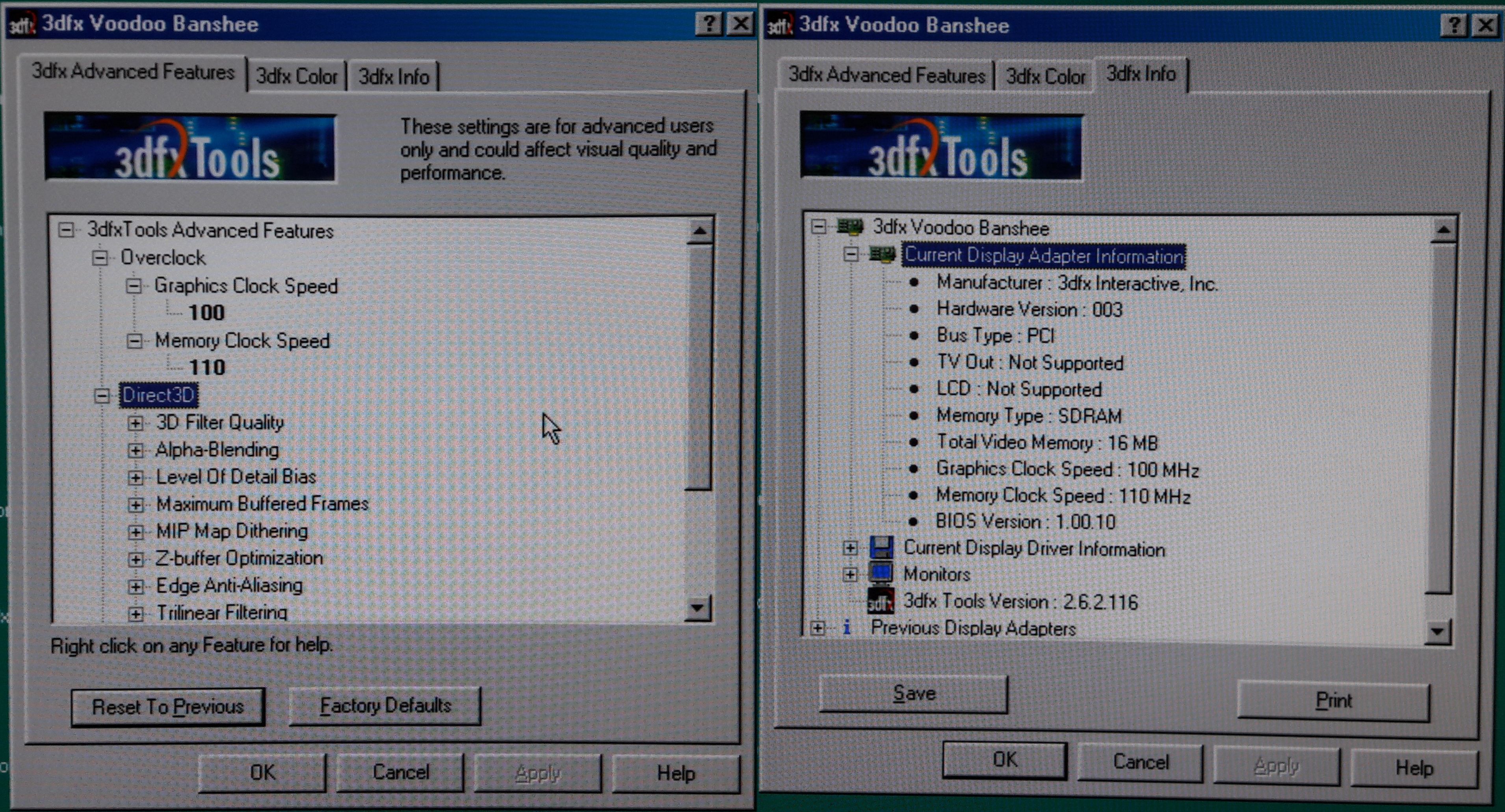Viewport: 1505px width, 812px height.
Task: Expand the Previous Display Adapters node
Action: pyautogui.click(x=818, y=628)
